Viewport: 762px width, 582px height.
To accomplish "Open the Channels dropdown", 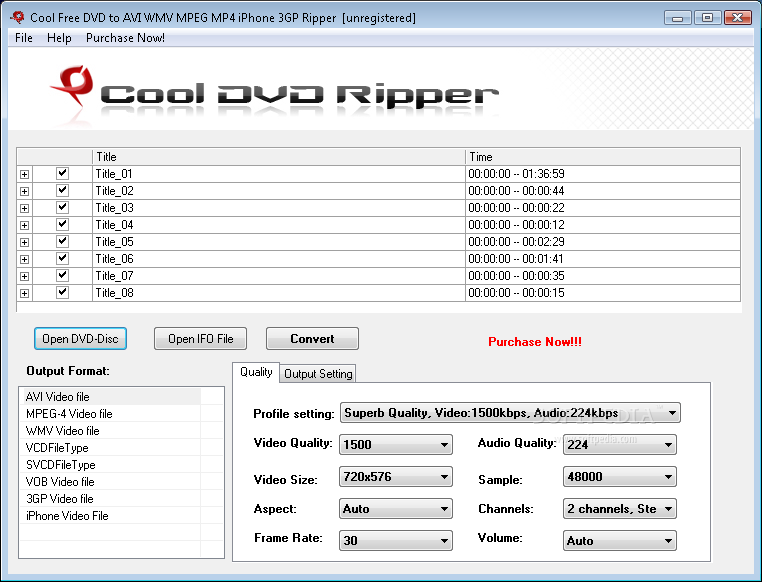I will pyautogui.click(x=620, y=509).
